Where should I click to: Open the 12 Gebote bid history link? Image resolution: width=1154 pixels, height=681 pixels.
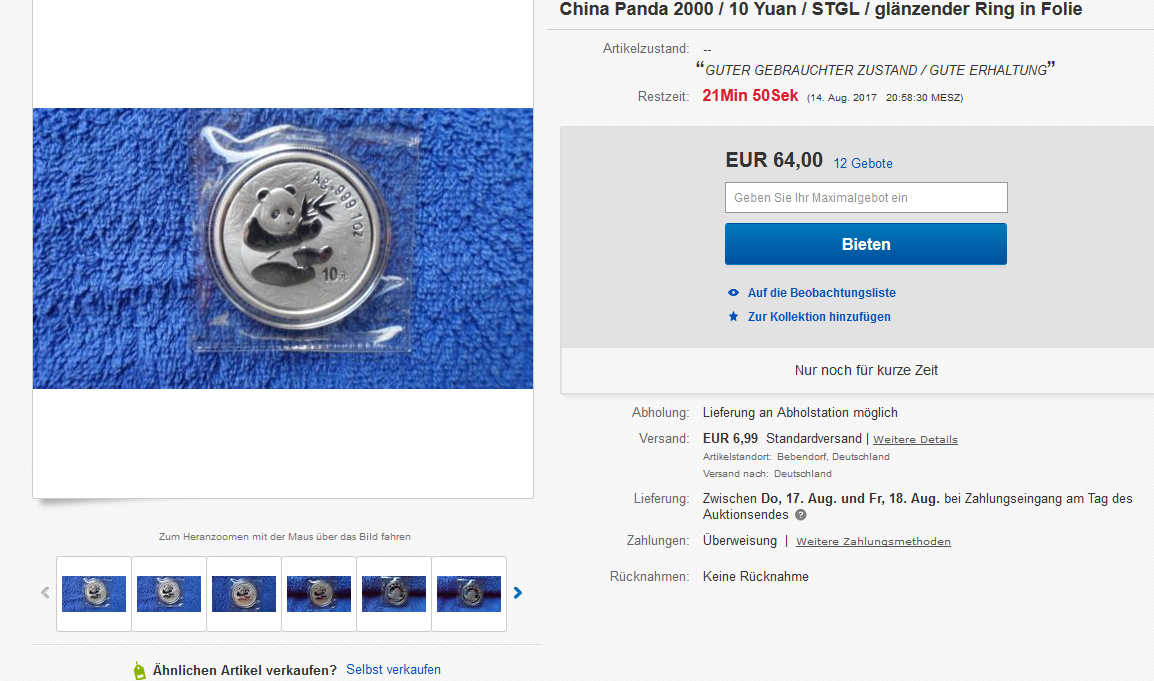pos(863,163)
